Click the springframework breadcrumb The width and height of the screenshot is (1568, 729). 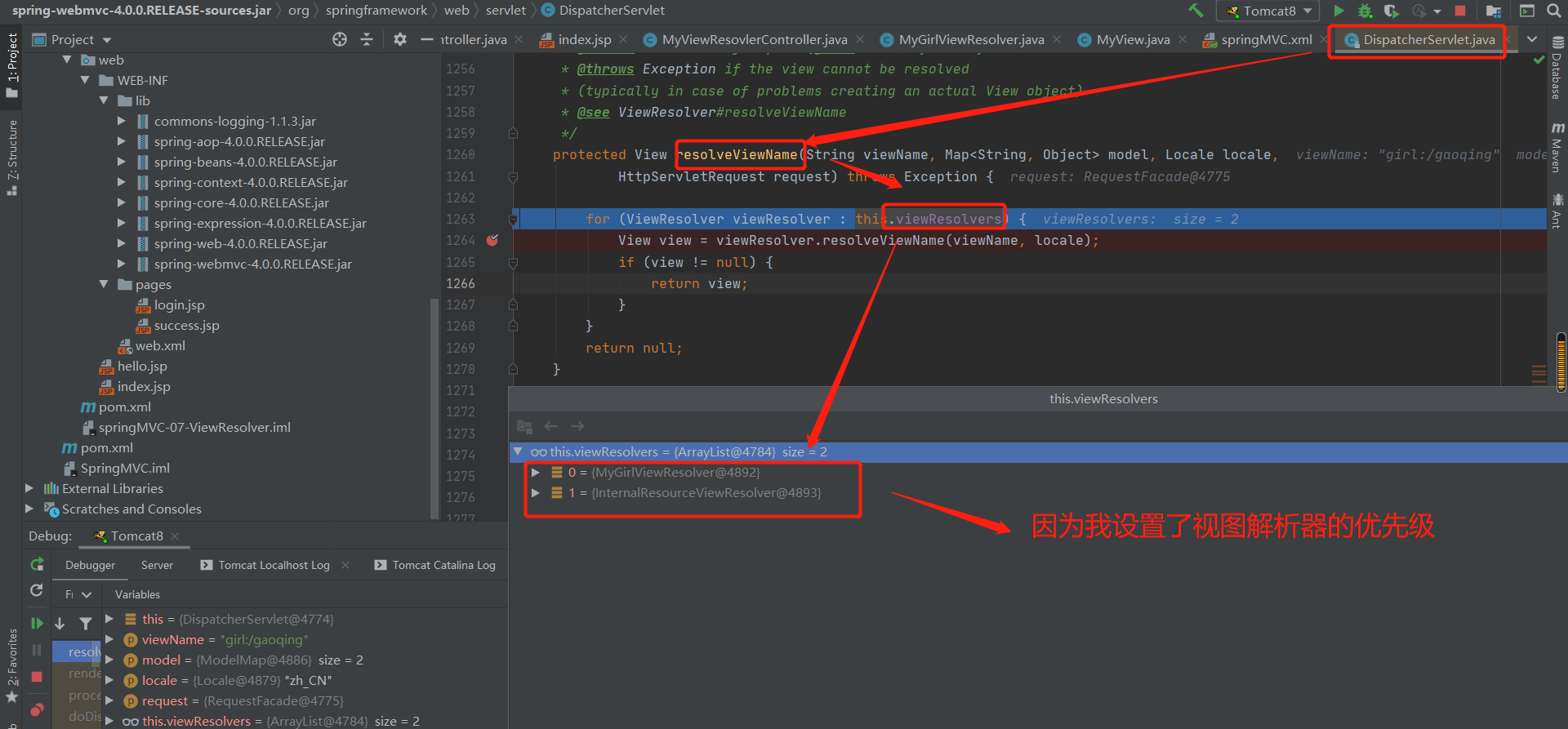tap(376, 11)
